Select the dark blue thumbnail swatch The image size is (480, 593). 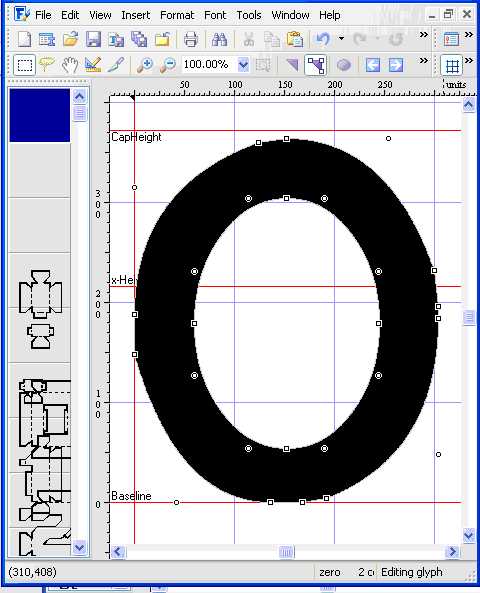(x=40, y=115)
